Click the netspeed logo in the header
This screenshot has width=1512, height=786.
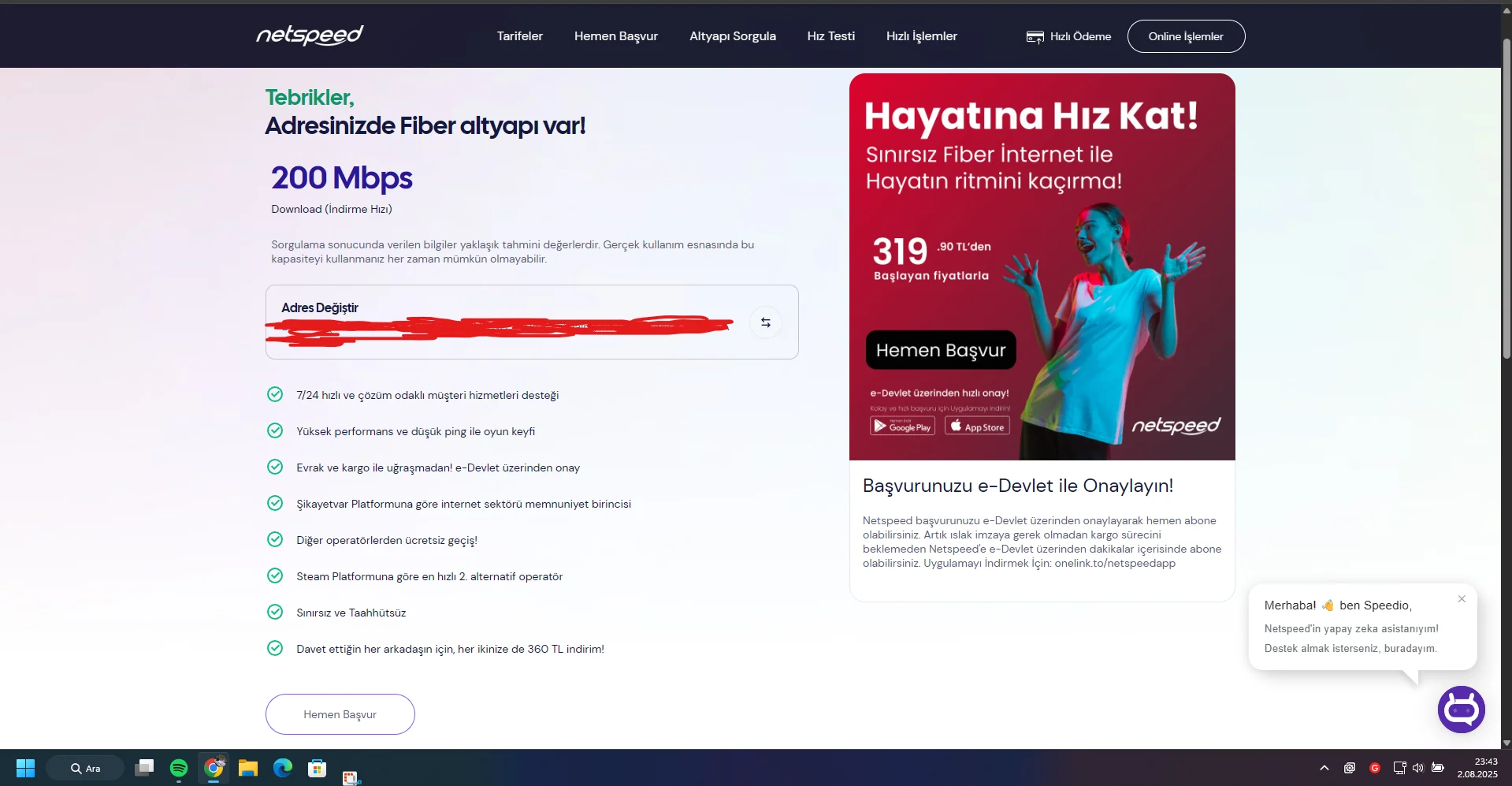coord(310,35)
